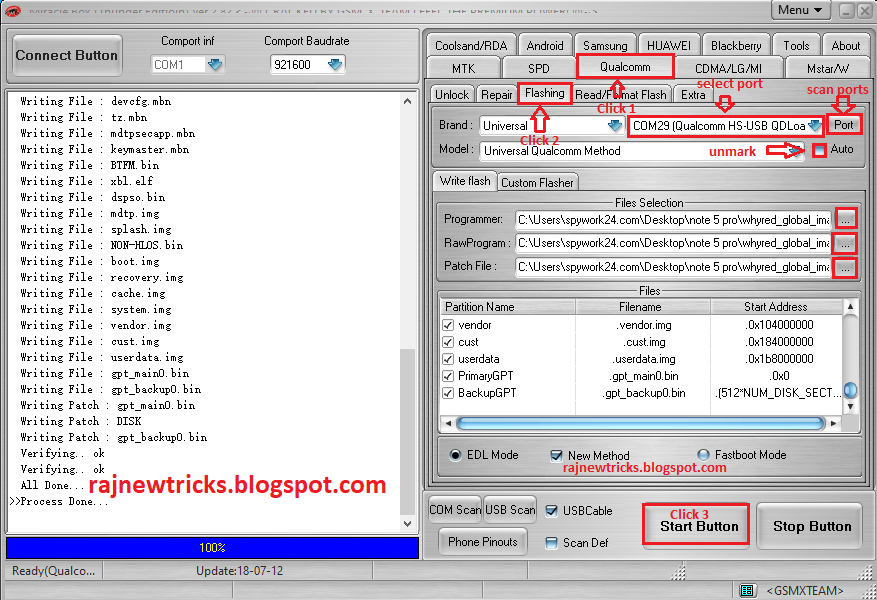Uncheck the userdata partition checkbox
This screenshot has width=877, height=600.
(x=448, y=359)
